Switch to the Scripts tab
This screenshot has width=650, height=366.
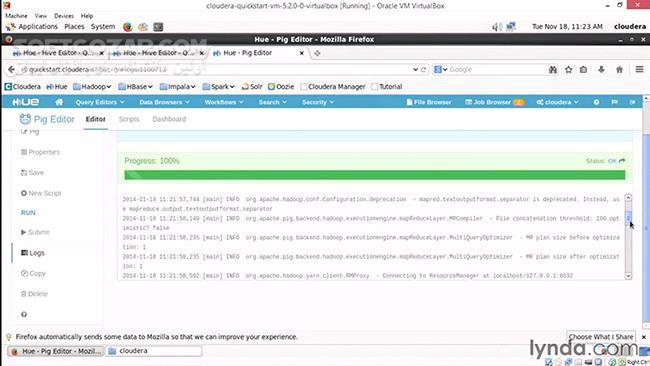pyautogui.click(x=129, y=119)
